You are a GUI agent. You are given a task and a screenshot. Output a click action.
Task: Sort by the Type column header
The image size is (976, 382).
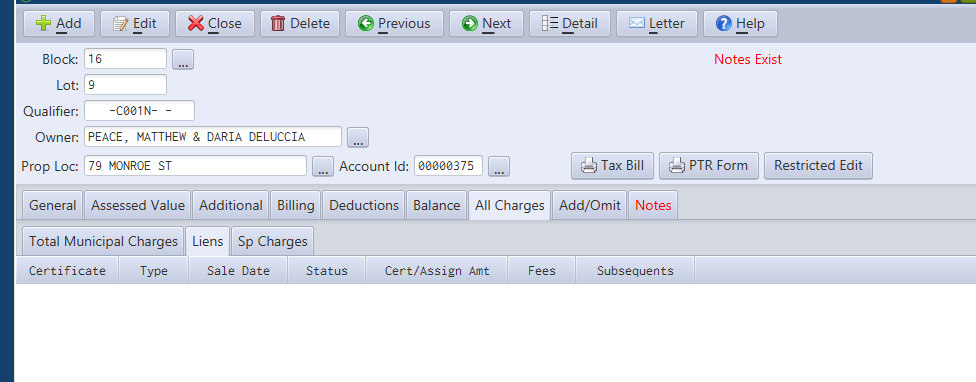[x=154, y=271]
